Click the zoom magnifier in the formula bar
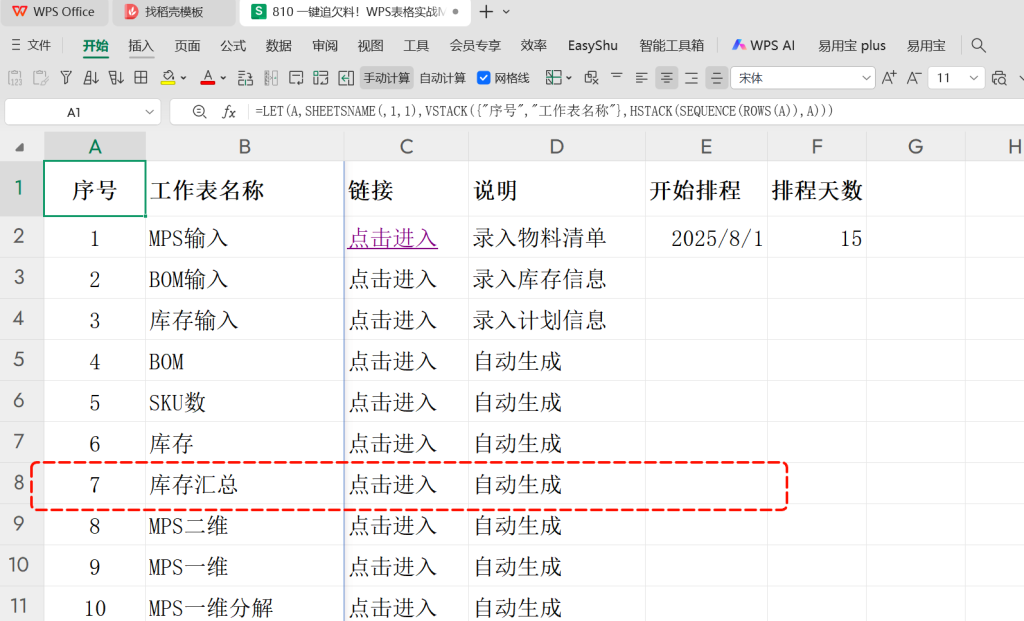This screenshot has width=1024, height=621. coord(200,112)
